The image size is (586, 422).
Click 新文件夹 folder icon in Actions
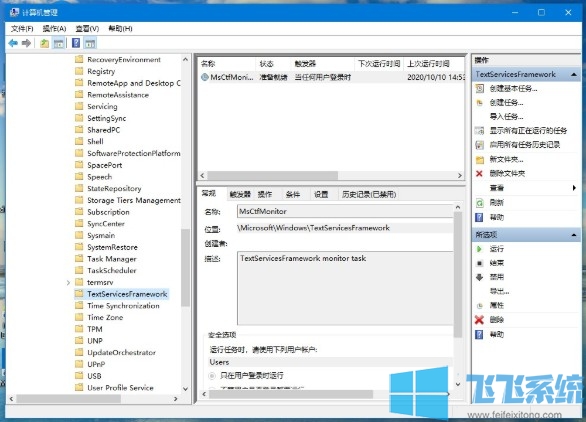click(479, 160)
